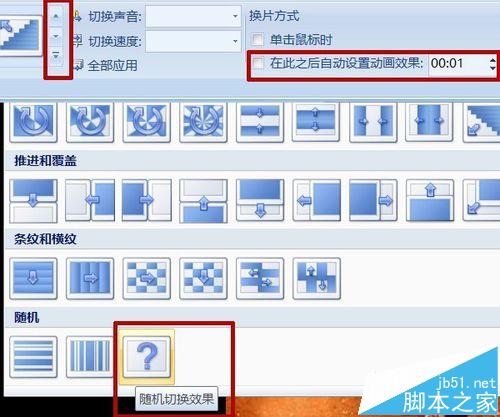
Task: Select the Push Up transition
Action: pyautogui.click(x=203, y=201)
